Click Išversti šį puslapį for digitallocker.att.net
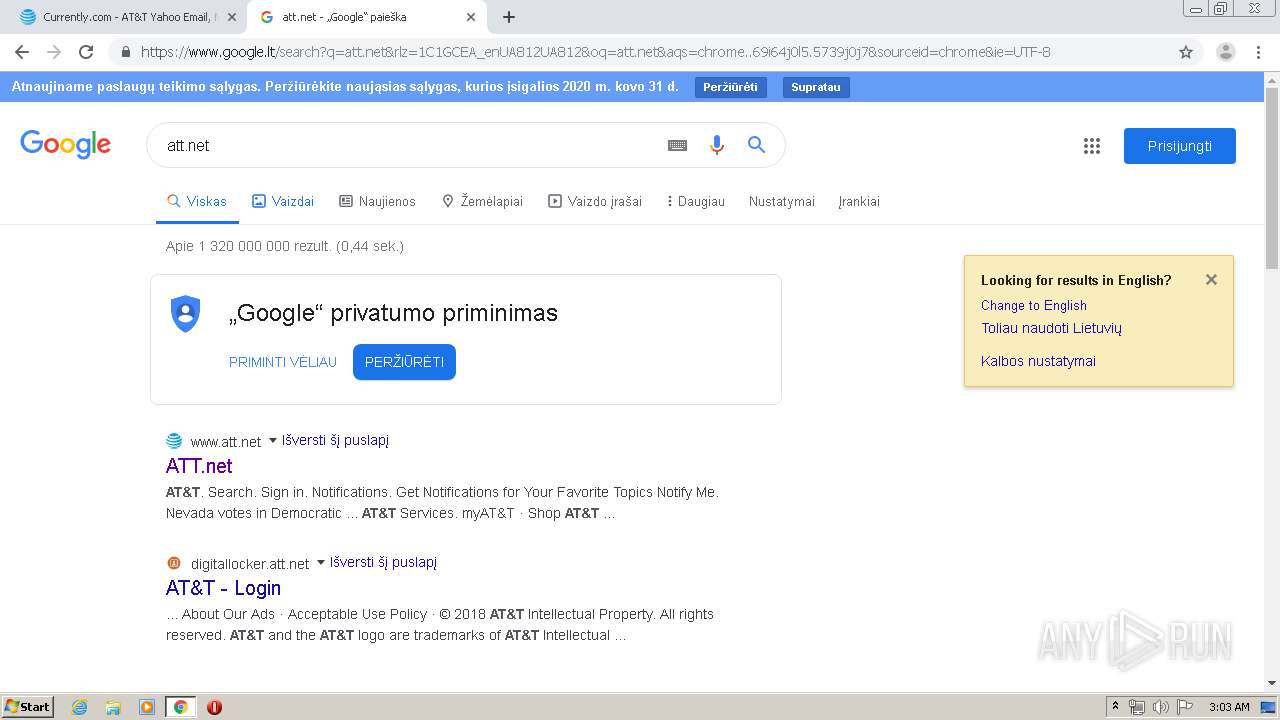Viewport: 1280px width, 720px height. coord(383,562)
